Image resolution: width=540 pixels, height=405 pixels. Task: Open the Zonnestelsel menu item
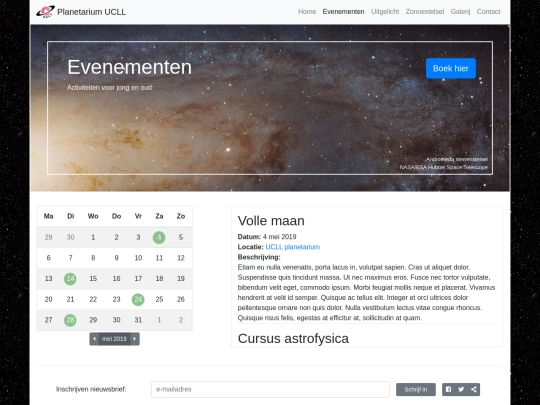click(425, 12)
